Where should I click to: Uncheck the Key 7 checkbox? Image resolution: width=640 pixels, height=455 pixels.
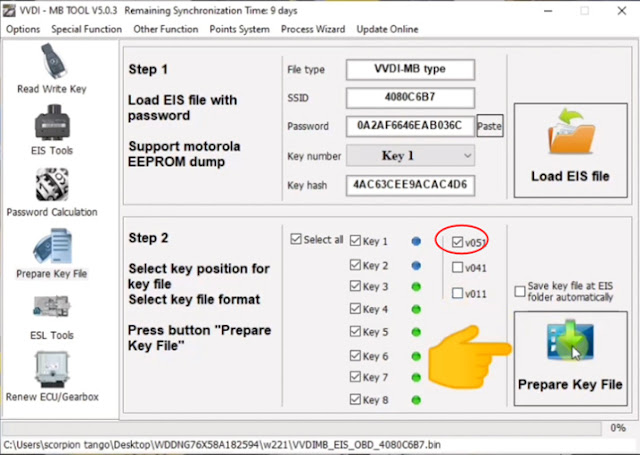click(x=356, y=377)
